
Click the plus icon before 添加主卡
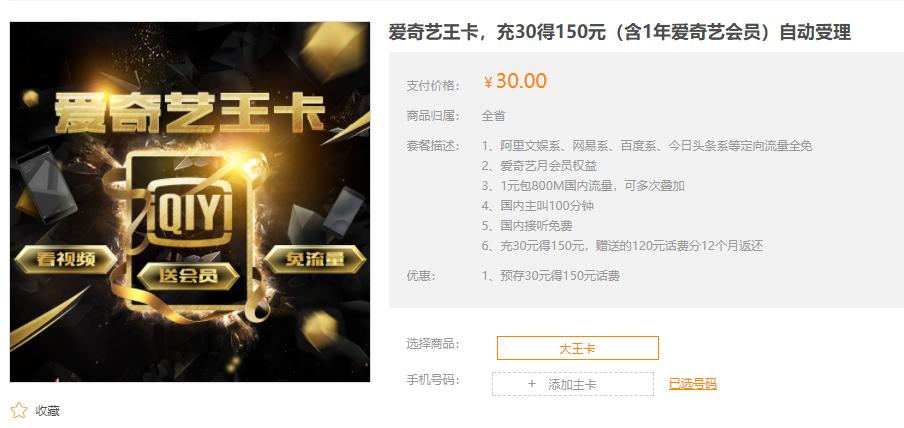pyautogui.click(x=532, y=384)
